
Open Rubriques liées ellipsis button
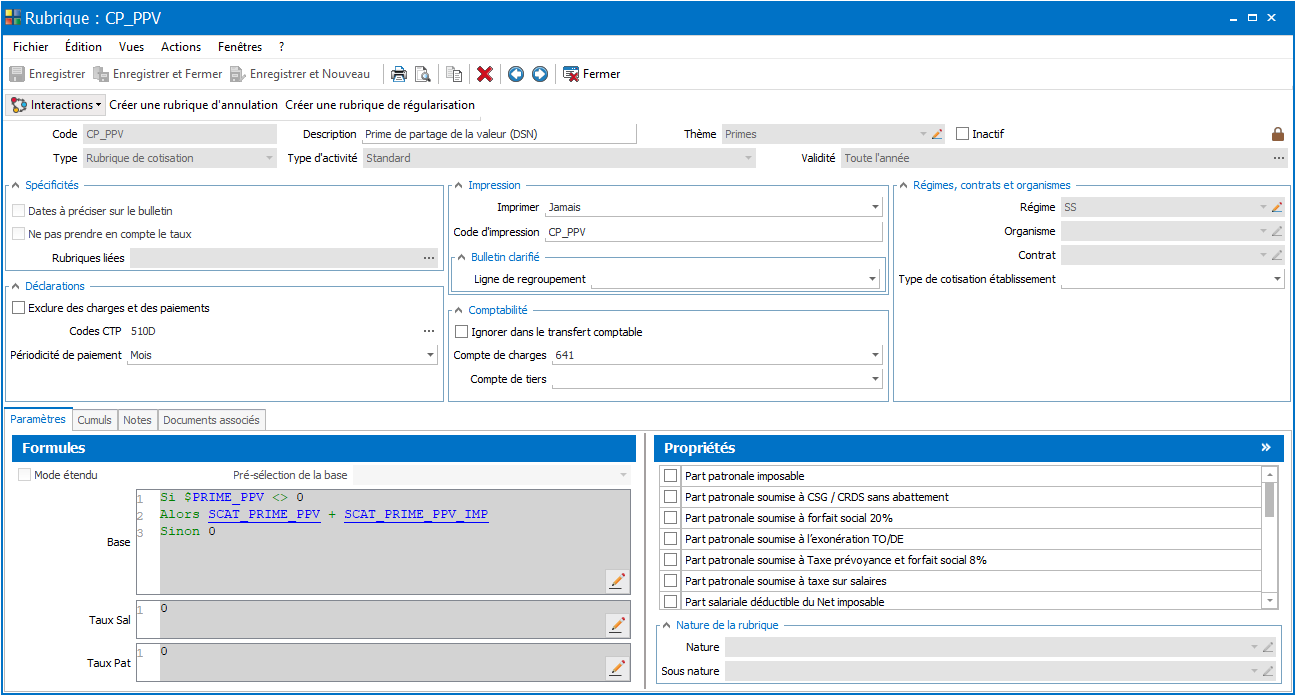coord(429,258)
